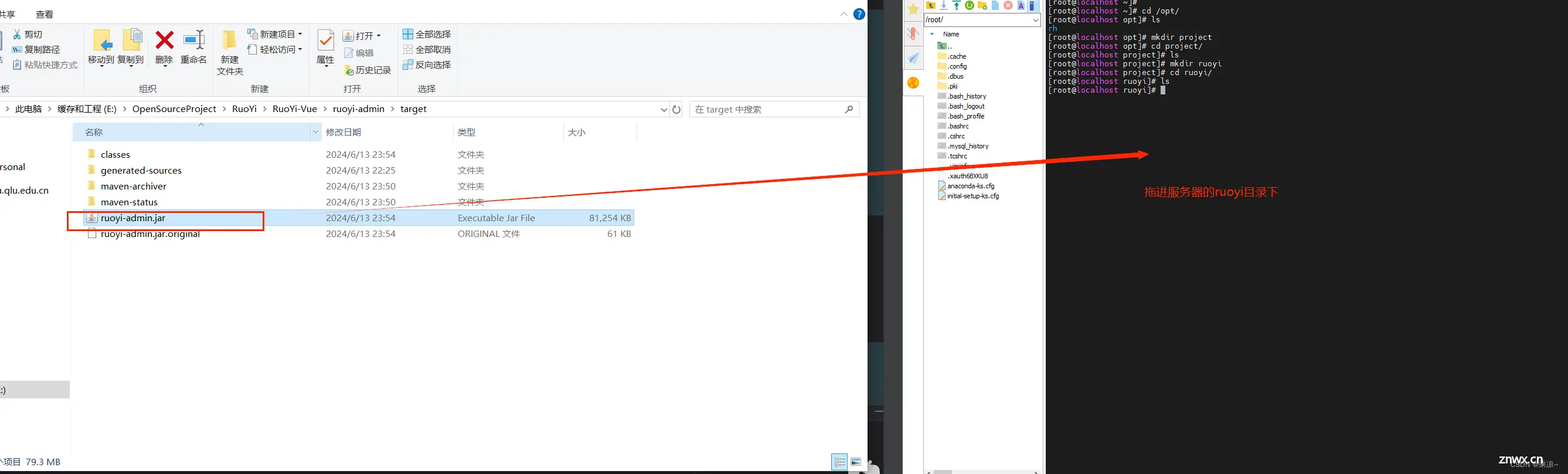Screen dimensions: 1568x474
Task: Click SFTP red delete toolbar icon
Action: pos(1008,5)
